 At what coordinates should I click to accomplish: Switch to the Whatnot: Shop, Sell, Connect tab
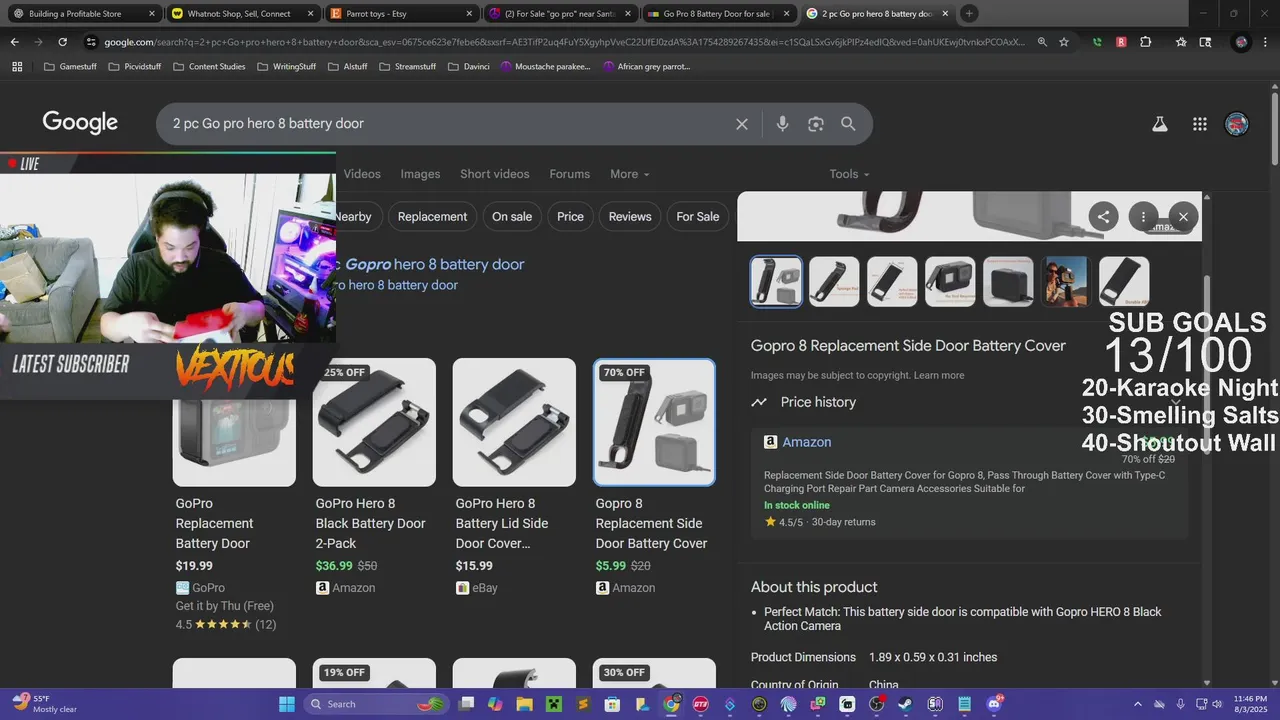pos(240,13)
